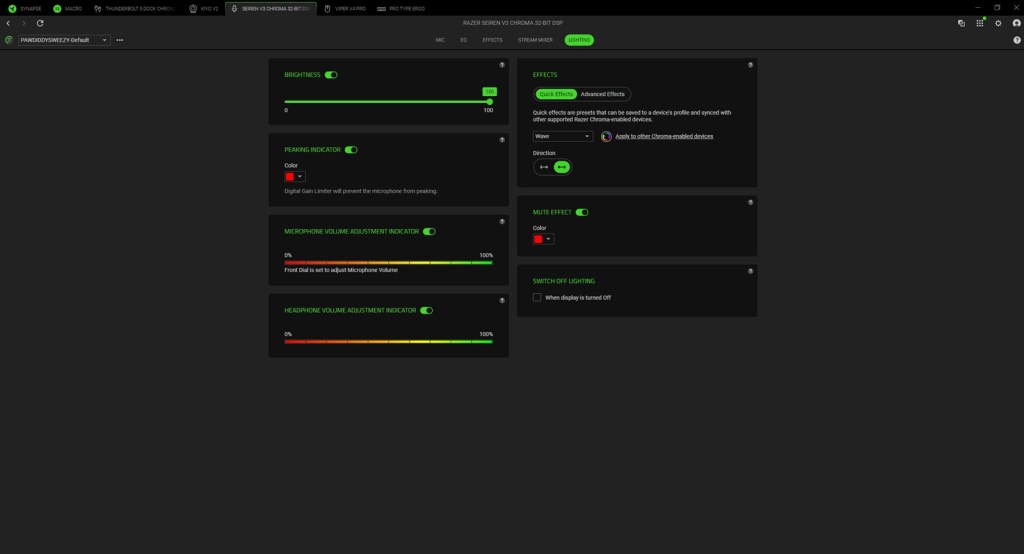Switch to the Pro Type Ergo tab
This screenshot has width=1024, height=554.
pos(401,8)
